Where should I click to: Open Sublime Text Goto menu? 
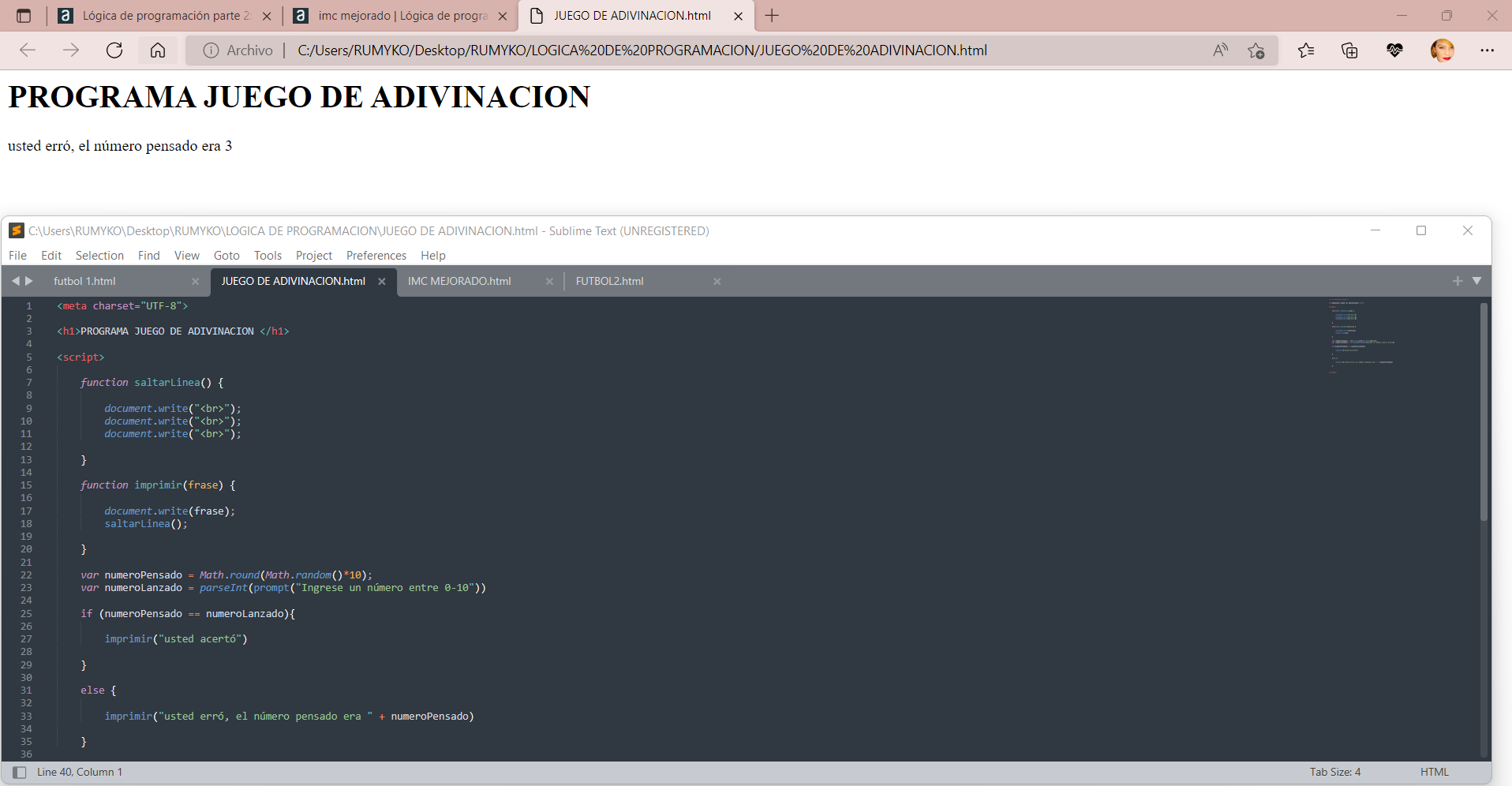(x=226, y=255)
